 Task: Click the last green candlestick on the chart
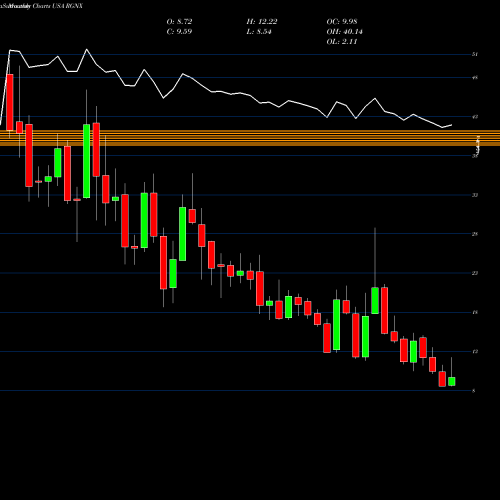pos(452,381)
